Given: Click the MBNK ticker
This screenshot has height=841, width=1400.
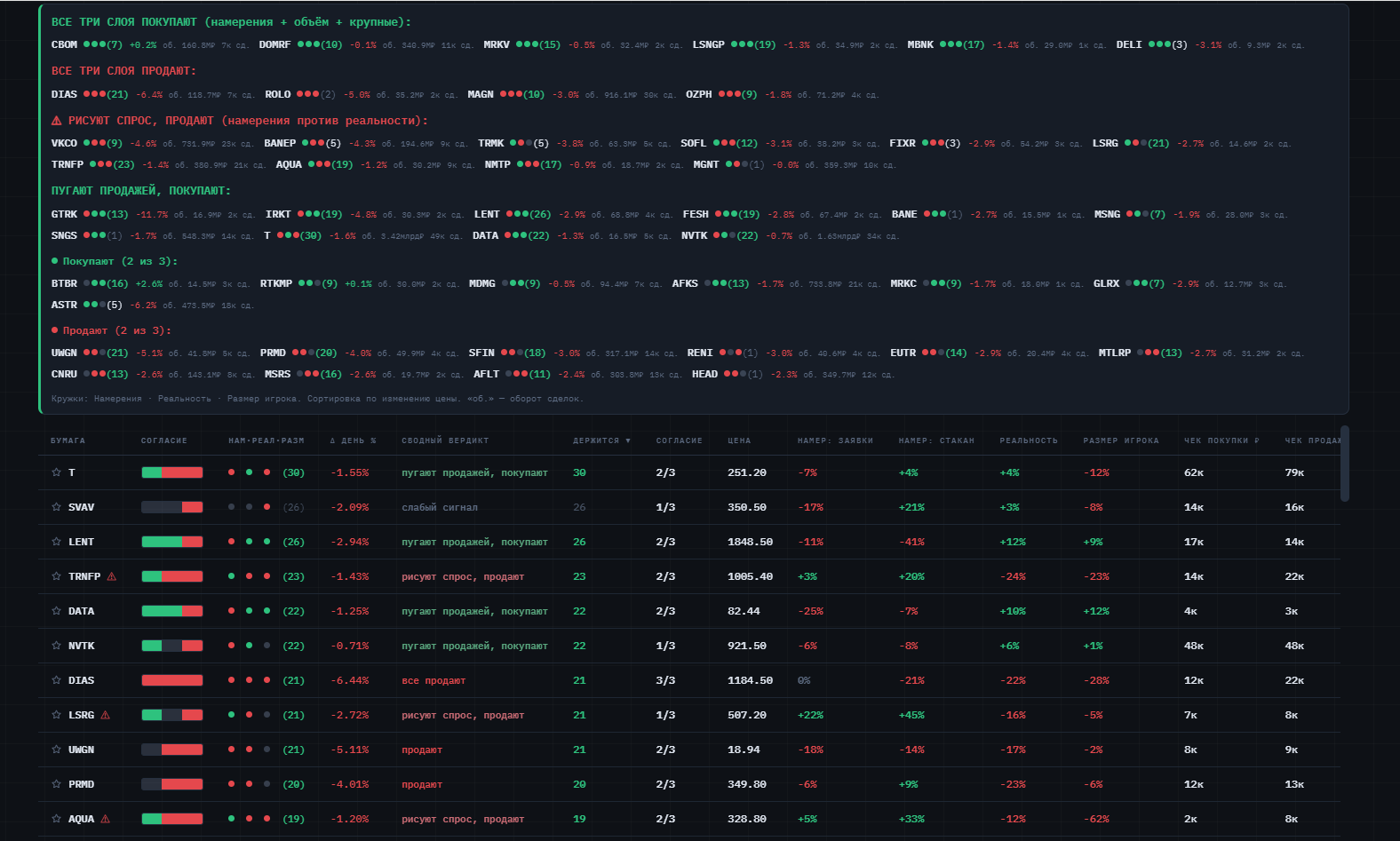Looking at the screenshot, I should tap(920, 44).
